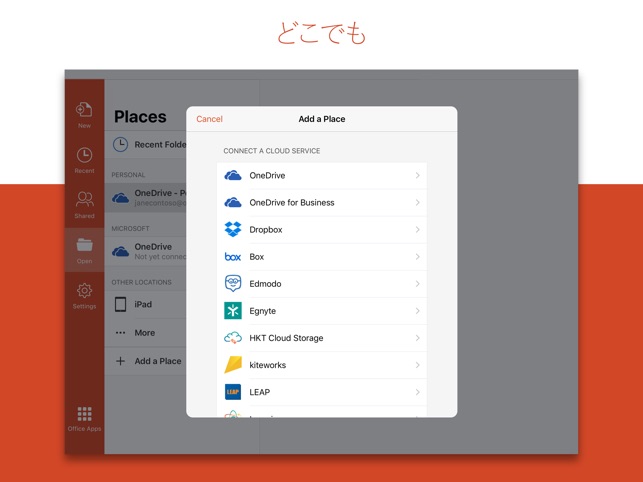The width and height of the screenshot is (643, 482).
Task: Click the iPad device icon
Action: 121,304
